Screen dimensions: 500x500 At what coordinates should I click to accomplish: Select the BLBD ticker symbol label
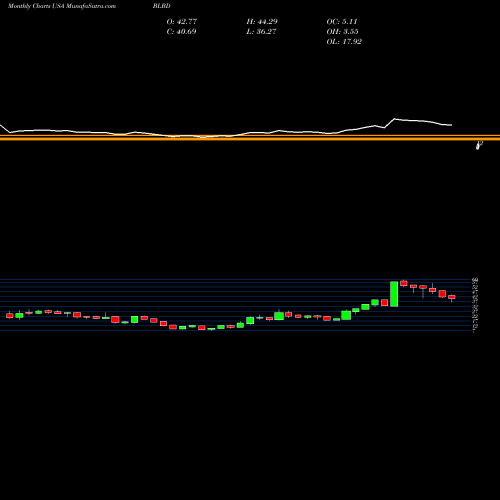(x=162, y=6)
